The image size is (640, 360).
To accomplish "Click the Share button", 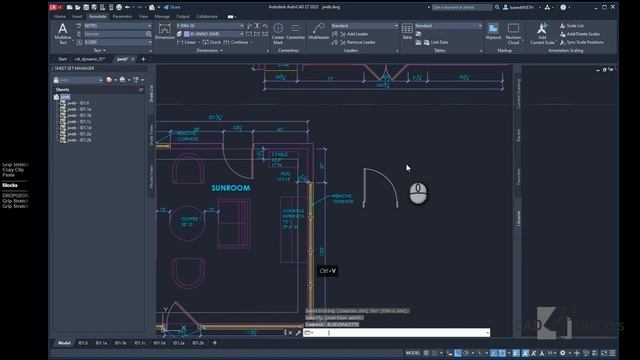I will click(172, 7).
